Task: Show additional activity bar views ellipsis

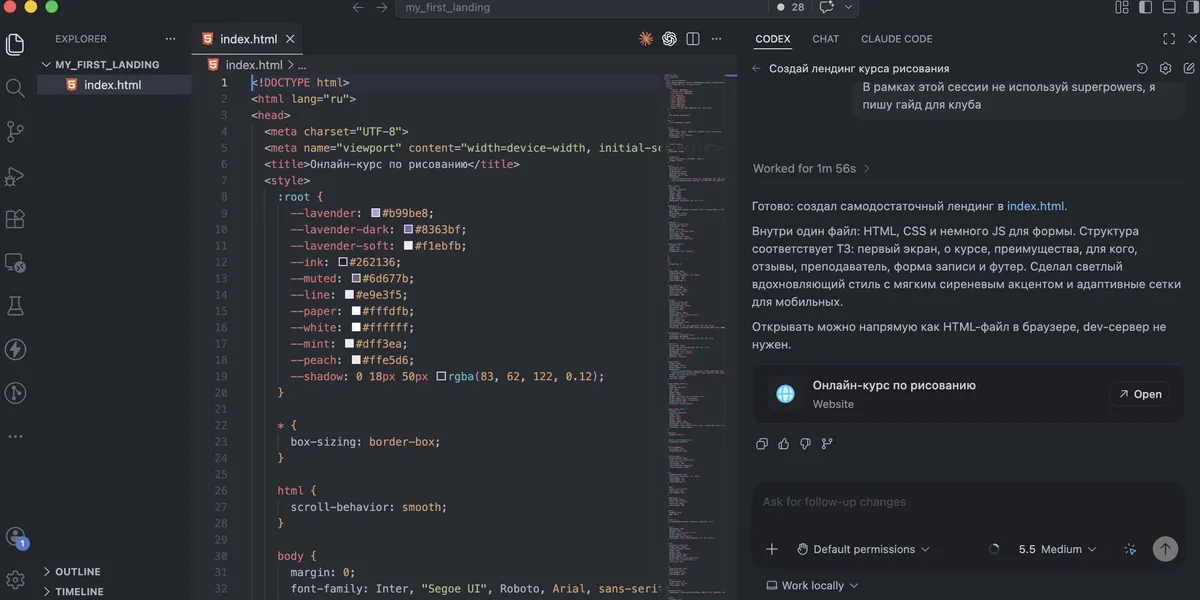Action: pyautogui.click(x=15, y=436)
